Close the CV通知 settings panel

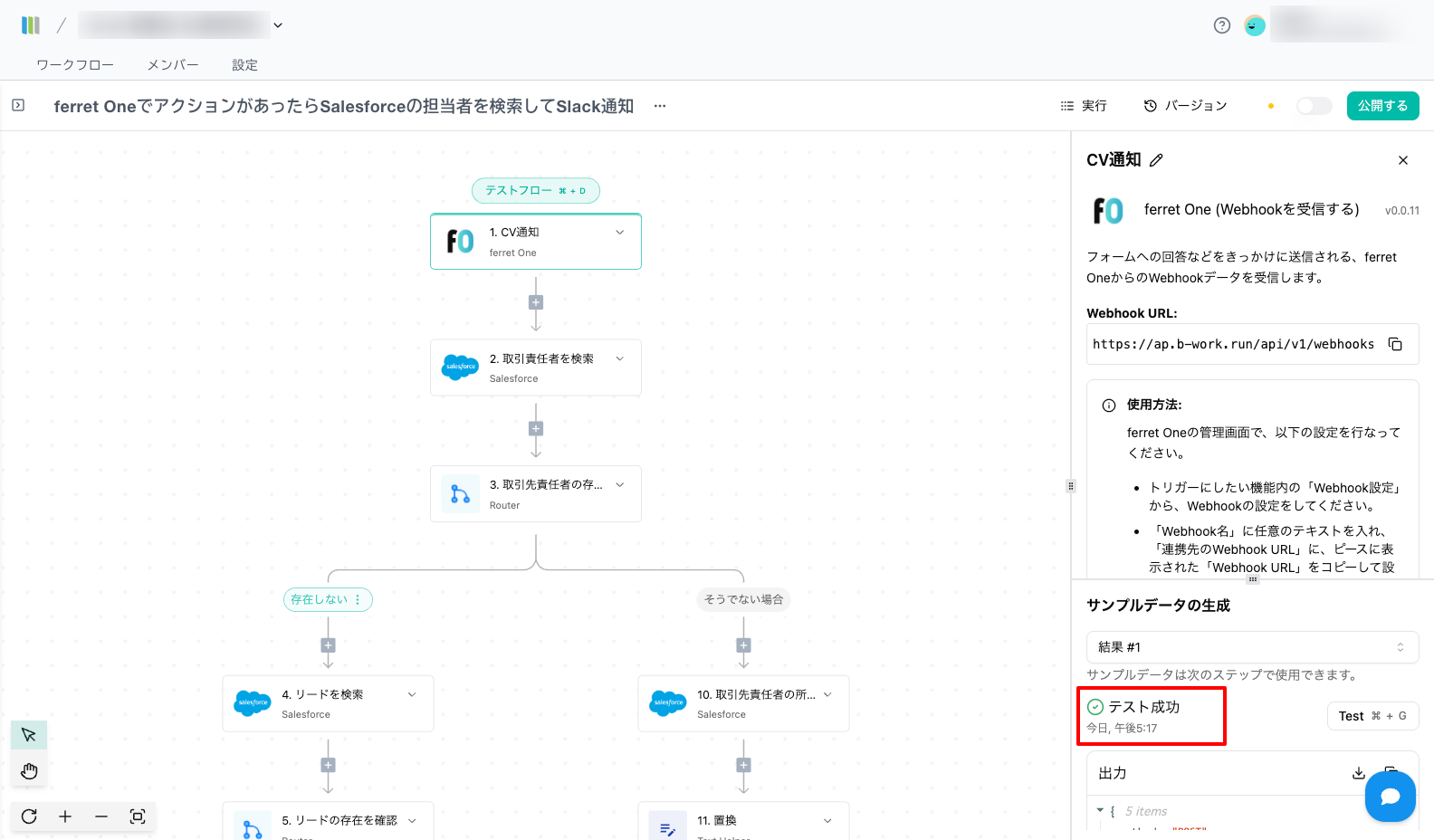pos(1403,160)
